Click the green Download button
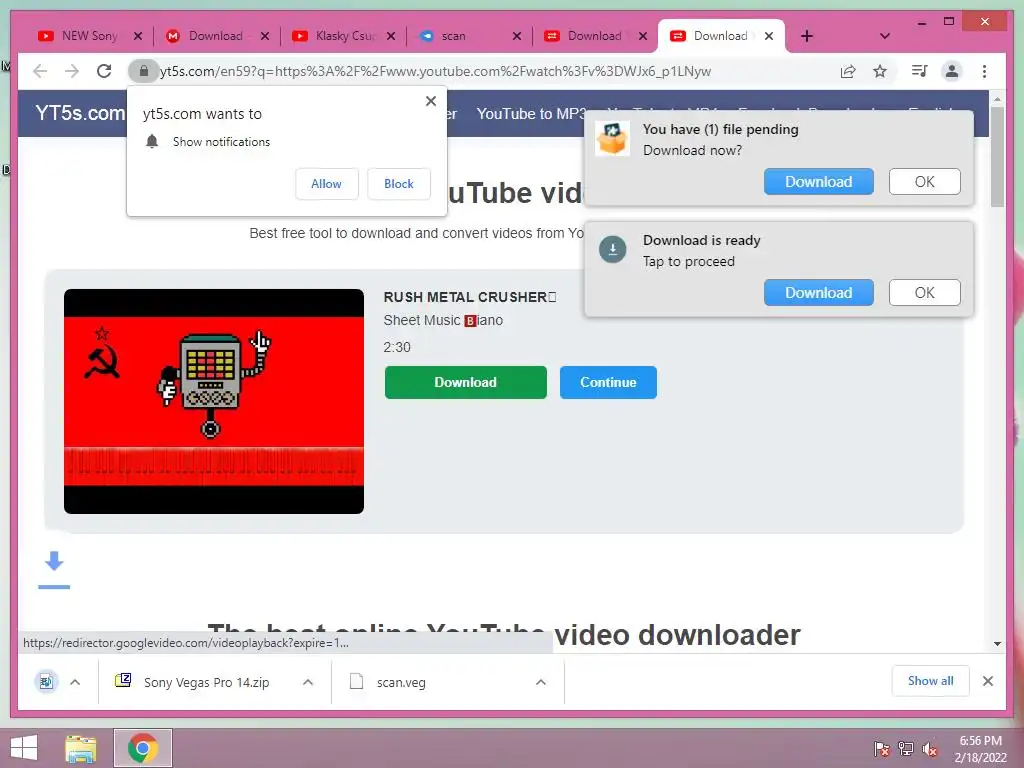This screenshot has height=768, width=1024. tap(466, 382)
